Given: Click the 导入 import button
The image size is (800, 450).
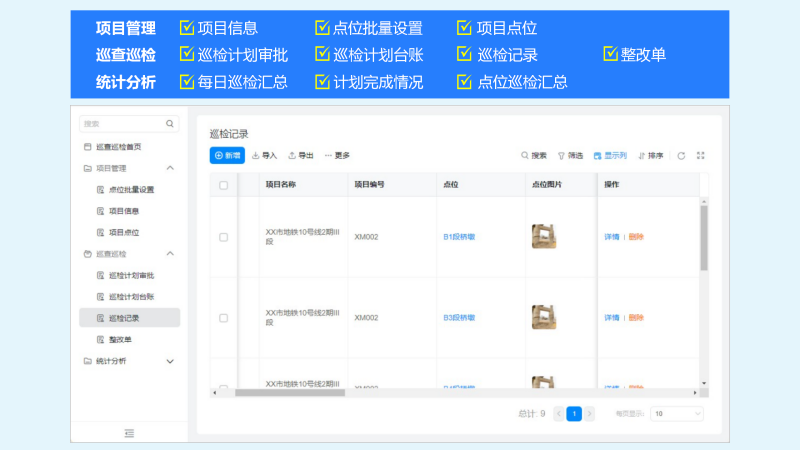Looking at the screenshot, I should point(264,156).
